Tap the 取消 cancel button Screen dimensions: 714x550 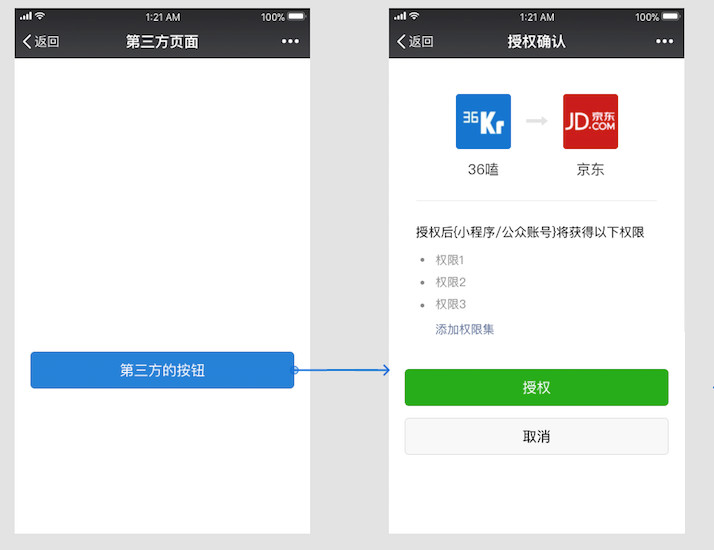point(536,437)
